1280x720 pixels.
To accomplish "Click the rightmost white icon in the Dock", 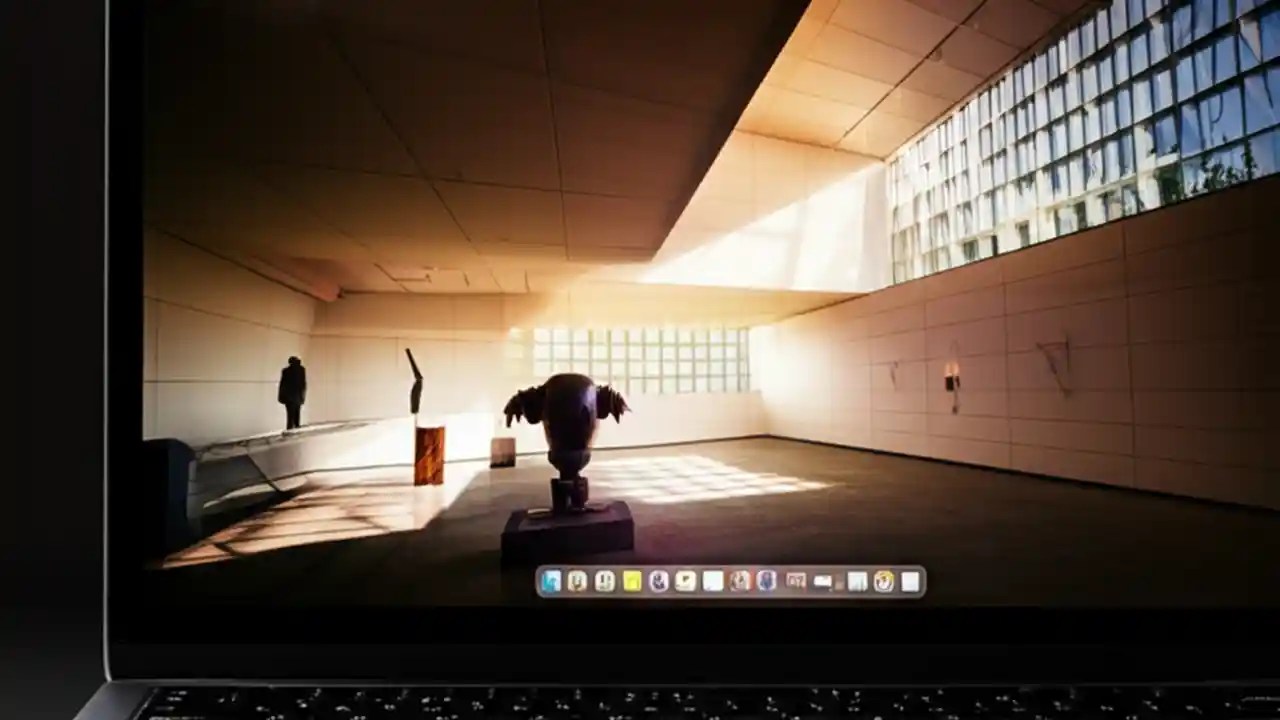I will click(x=910, y=583).
